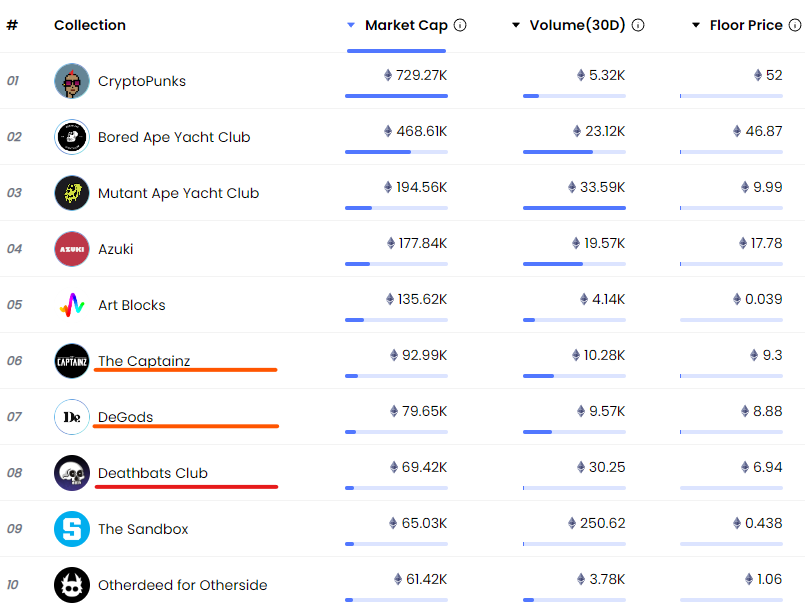805x609 pixels.
Task: Open the Otherdeed for Otherside logo
Action: click(x=72, y=585)
